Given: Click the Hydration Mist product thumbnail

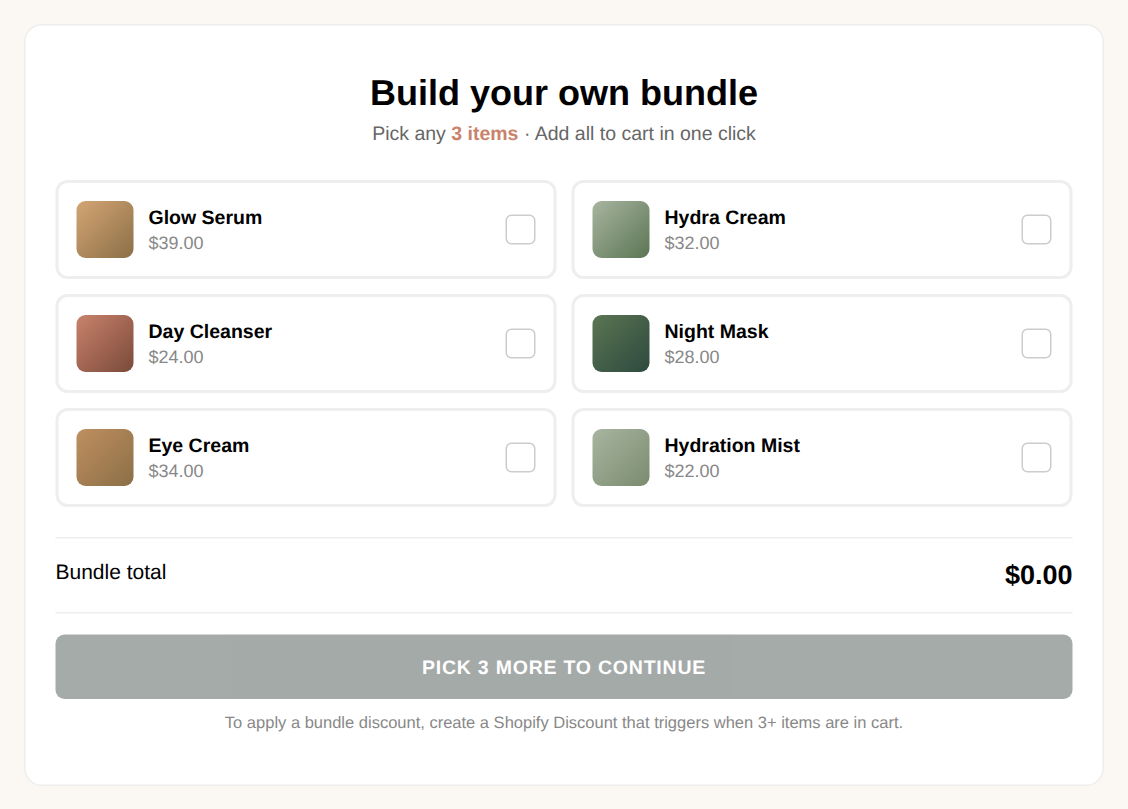Looking at the screenshot, I should (621, 457).
